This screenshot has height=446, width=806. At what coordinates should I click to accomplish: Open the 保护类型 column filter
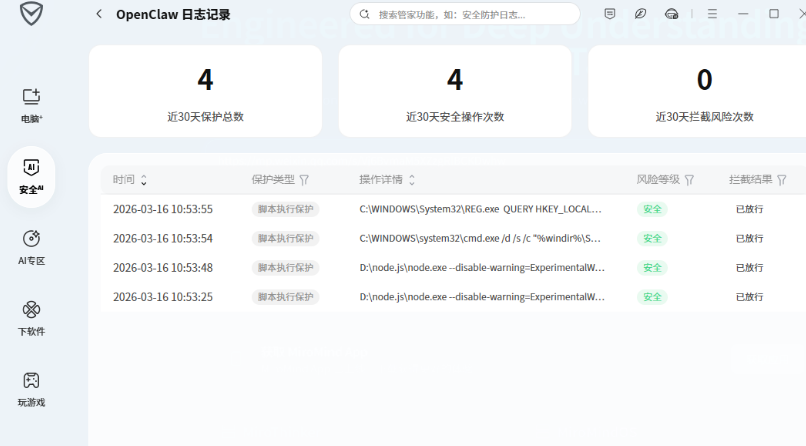click(304, 180)
